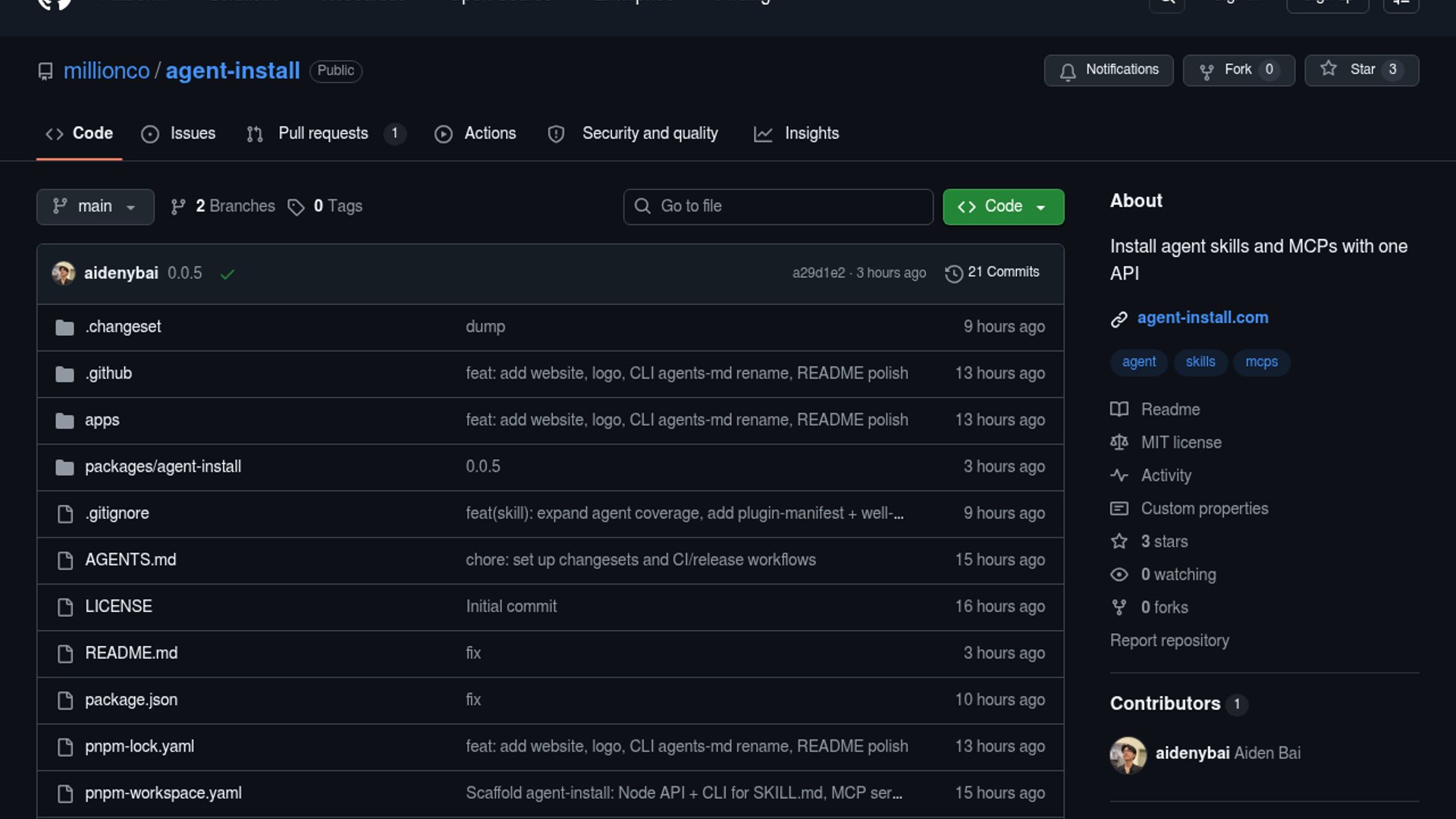The width and height of the screenshot is (1456, 819).
Task: Open the AGENTS.md file
Action: 130,560
